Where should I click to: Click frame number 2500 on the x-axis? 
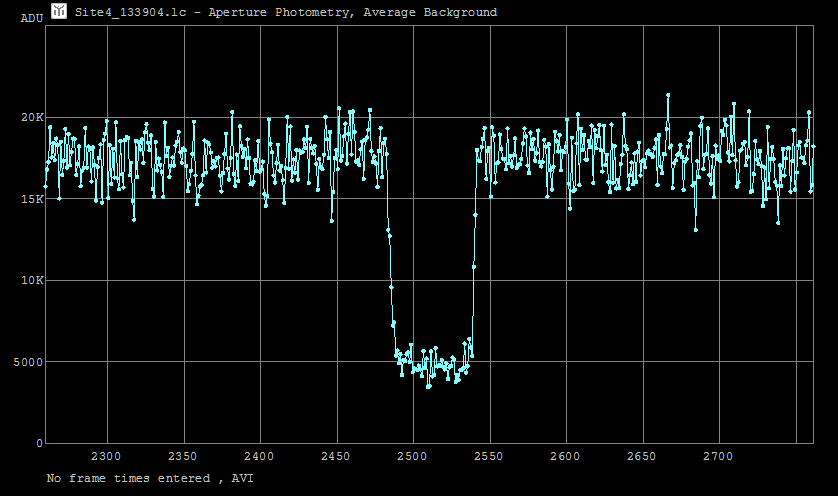tap(412, 456)
